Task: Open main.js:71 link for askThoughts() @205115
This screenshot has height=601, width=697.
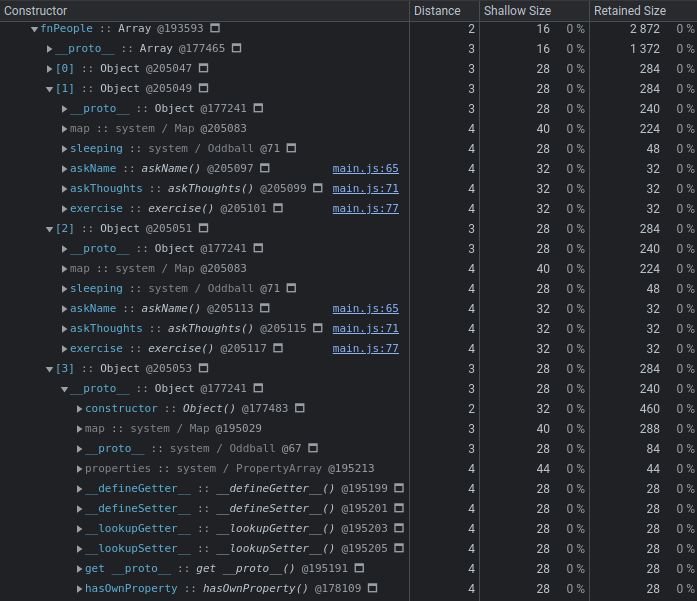Action: tap(365, 329)
